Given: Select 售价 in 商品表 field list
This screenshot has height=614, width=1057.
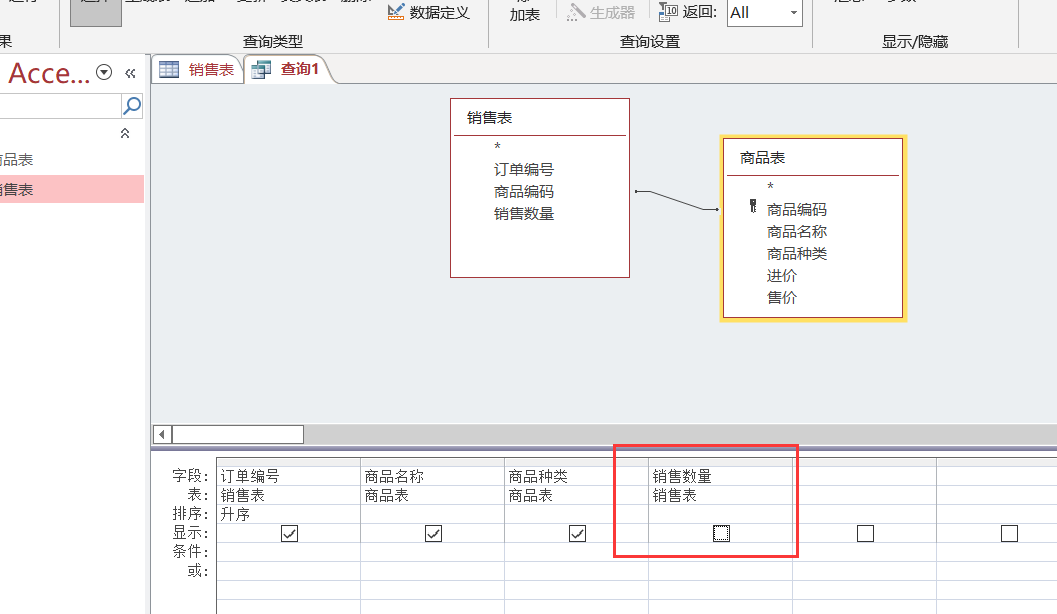Looking at the screenshot, I should click(x=782, y=298).
